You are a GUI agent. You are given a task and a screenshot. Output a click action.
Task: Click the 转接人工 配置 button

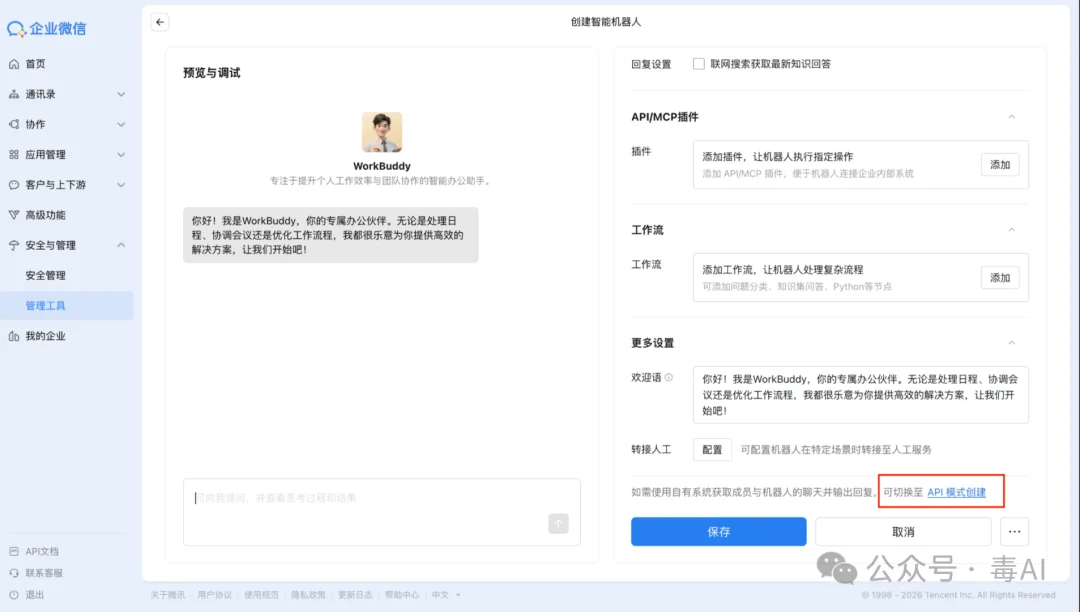click(x=712, y=449)
